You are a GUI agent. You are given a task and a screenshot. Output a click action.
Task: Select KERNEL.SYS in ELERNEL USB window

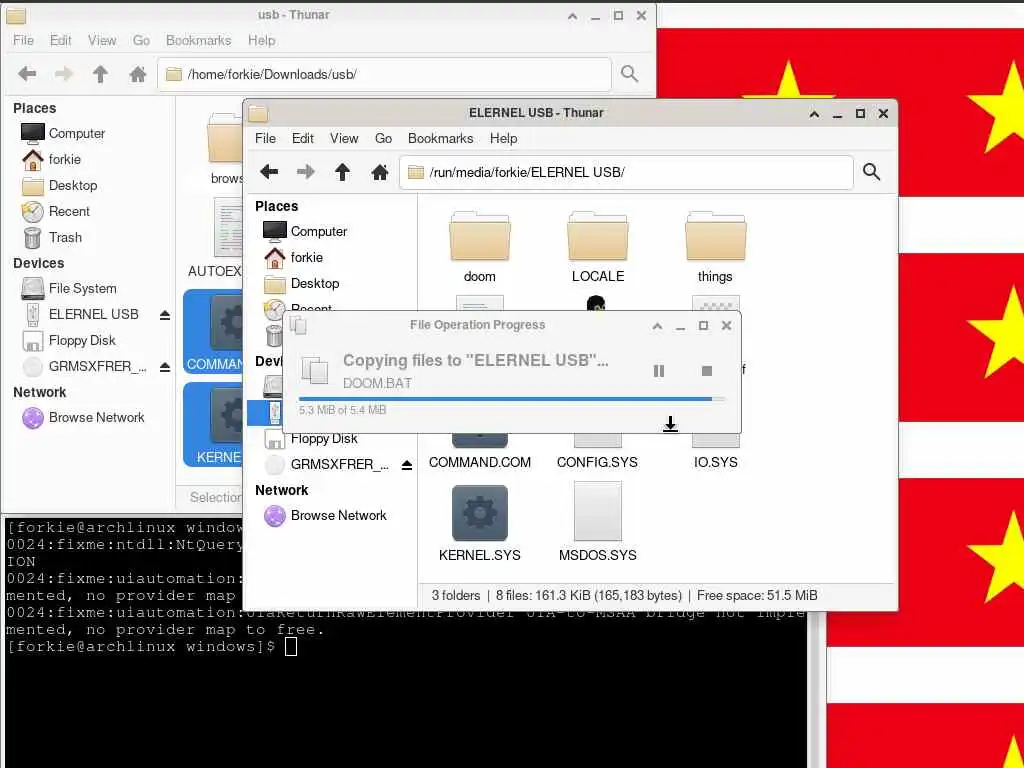click(479, 523)
